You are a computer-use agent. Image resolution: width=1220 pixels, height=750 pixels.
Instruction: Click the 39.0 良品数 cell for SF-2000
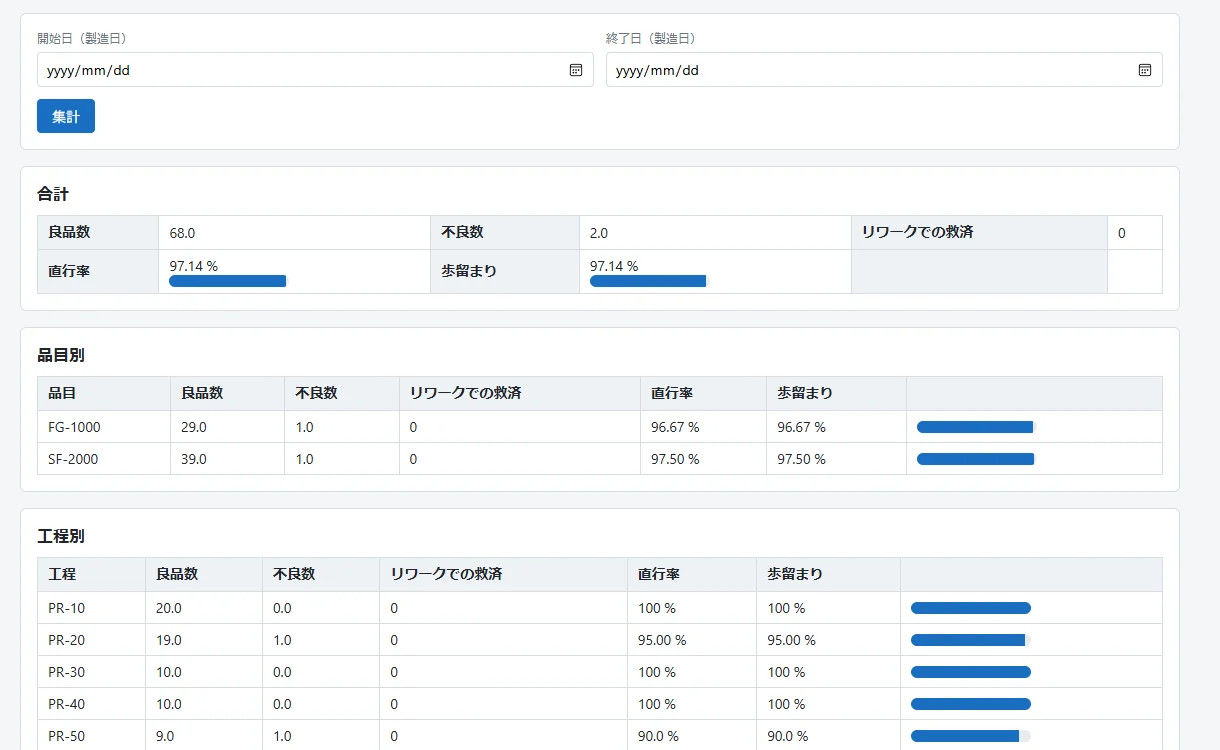pyautogui.click(x=227, y=459)
